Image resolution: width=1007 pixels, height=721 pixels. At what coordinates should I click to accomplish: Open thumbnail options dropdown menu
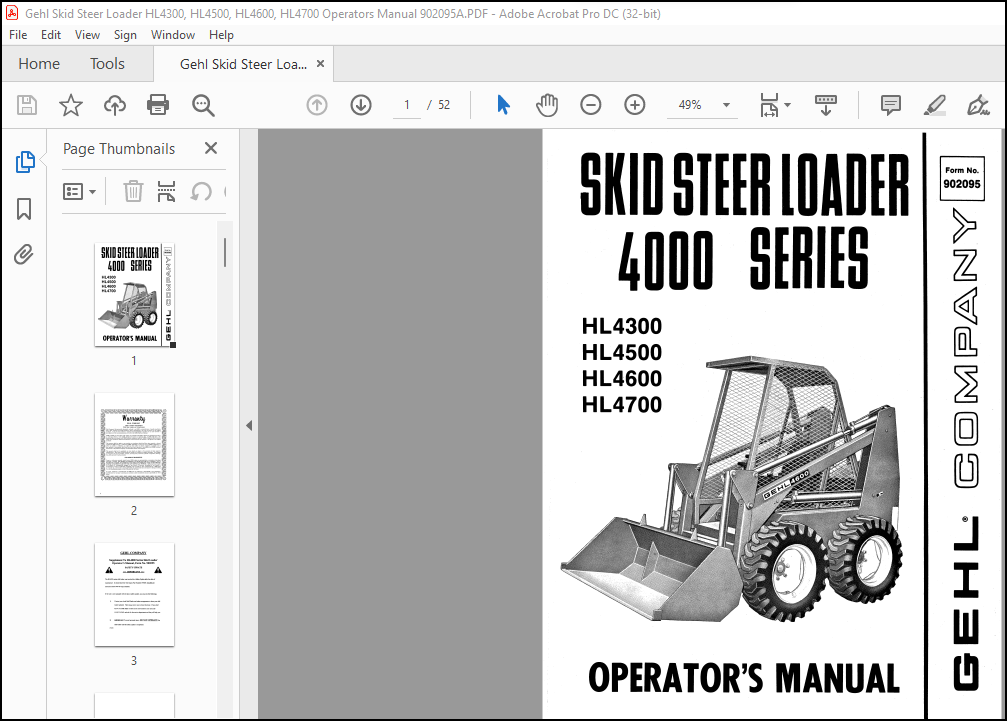tap(80, 191)
